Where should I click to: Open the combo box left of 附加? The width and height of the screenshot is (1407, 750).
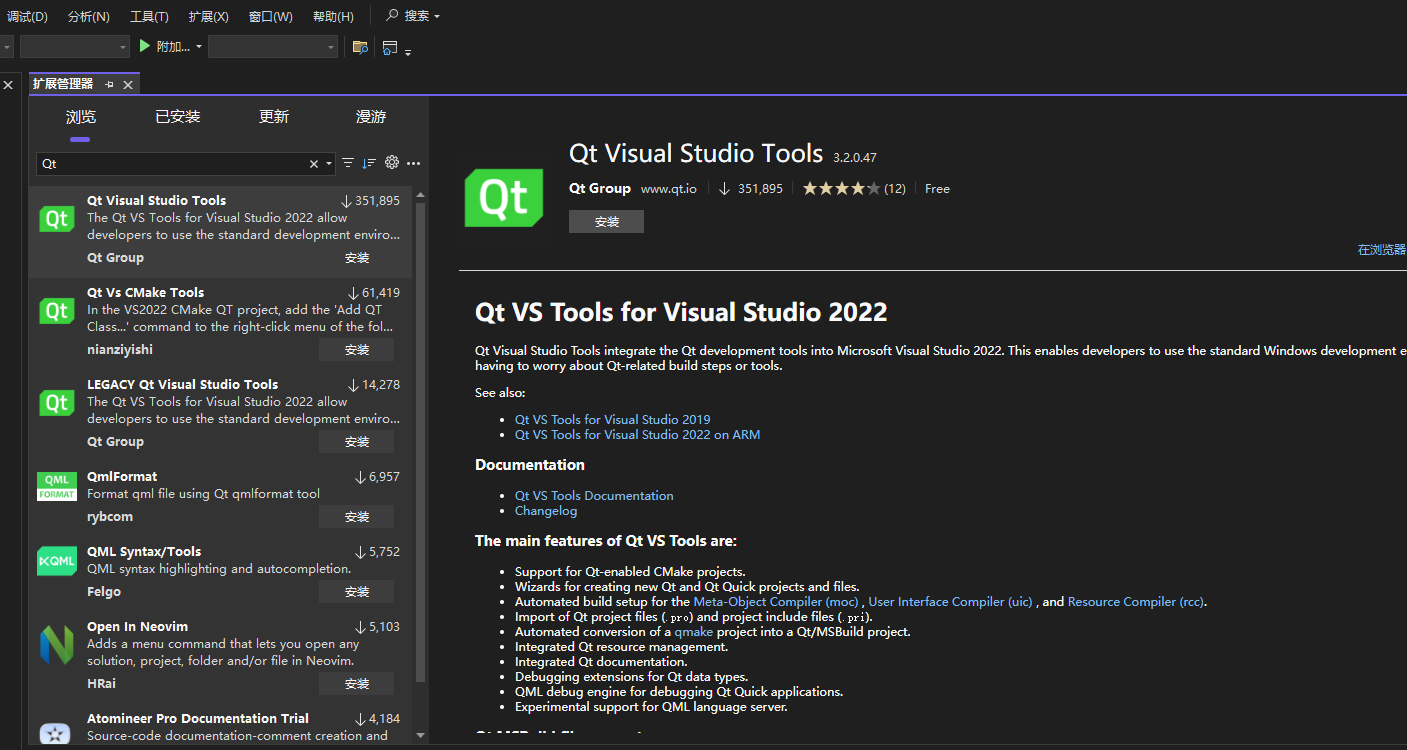[74, 47]
